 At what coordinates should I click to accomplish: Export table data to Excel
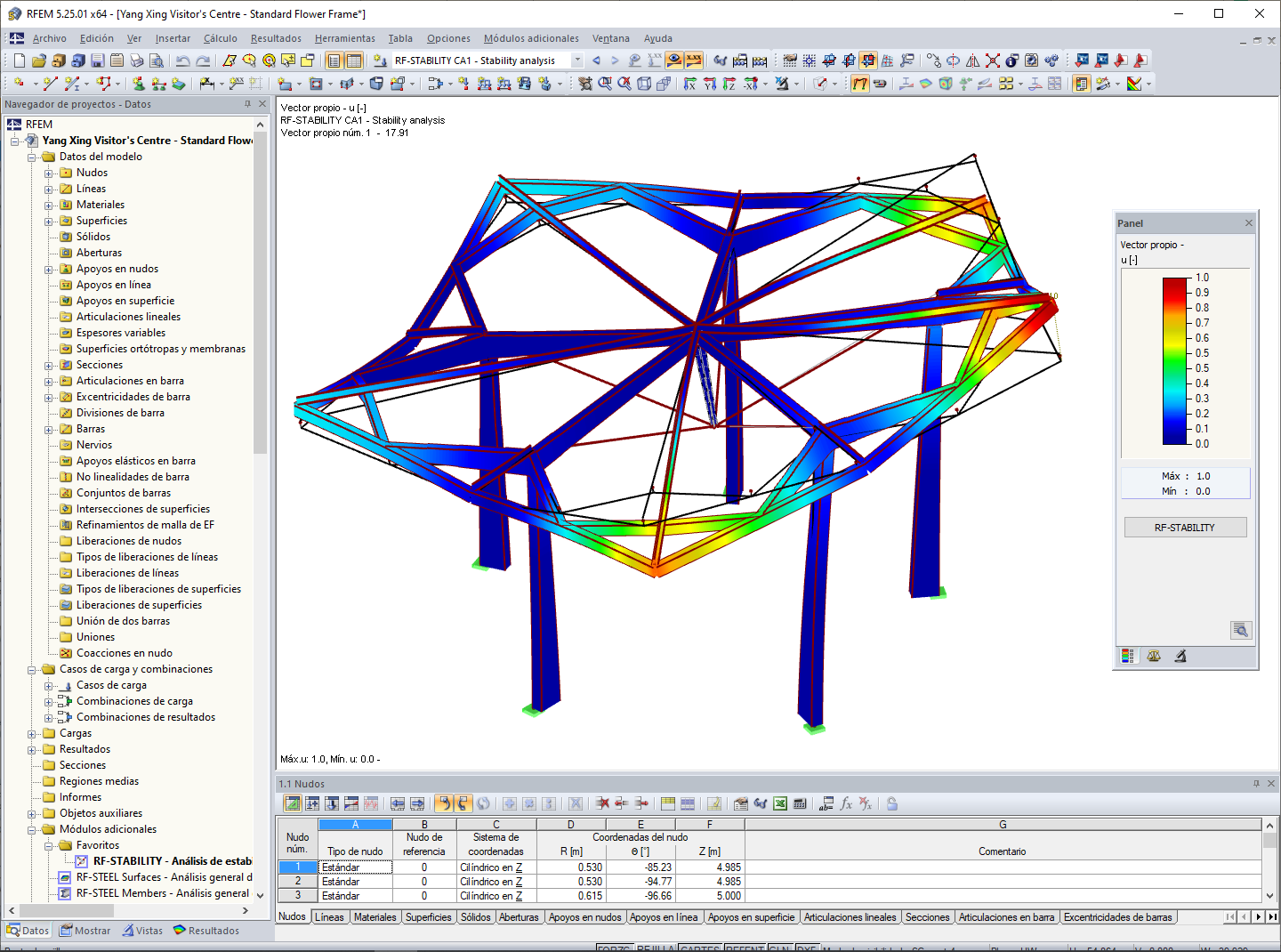click(x=779, y=803)
